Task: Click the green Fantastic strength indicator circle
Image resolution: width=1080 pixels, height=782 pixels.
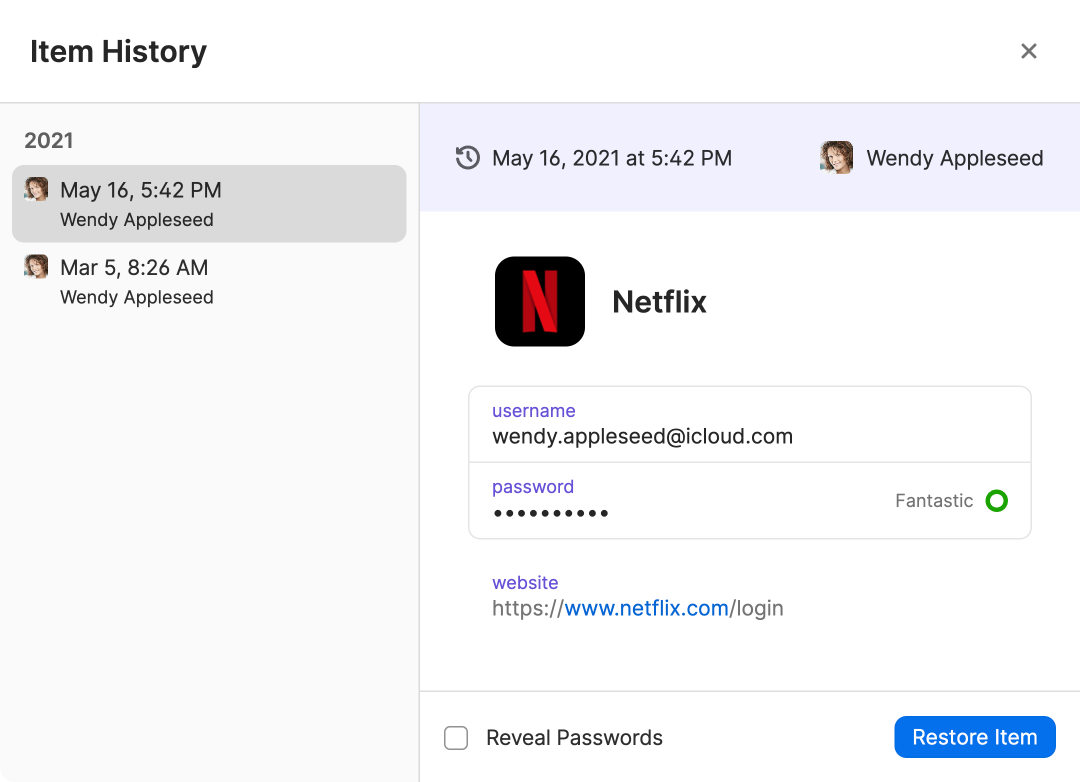Action: tap(997, 501)
